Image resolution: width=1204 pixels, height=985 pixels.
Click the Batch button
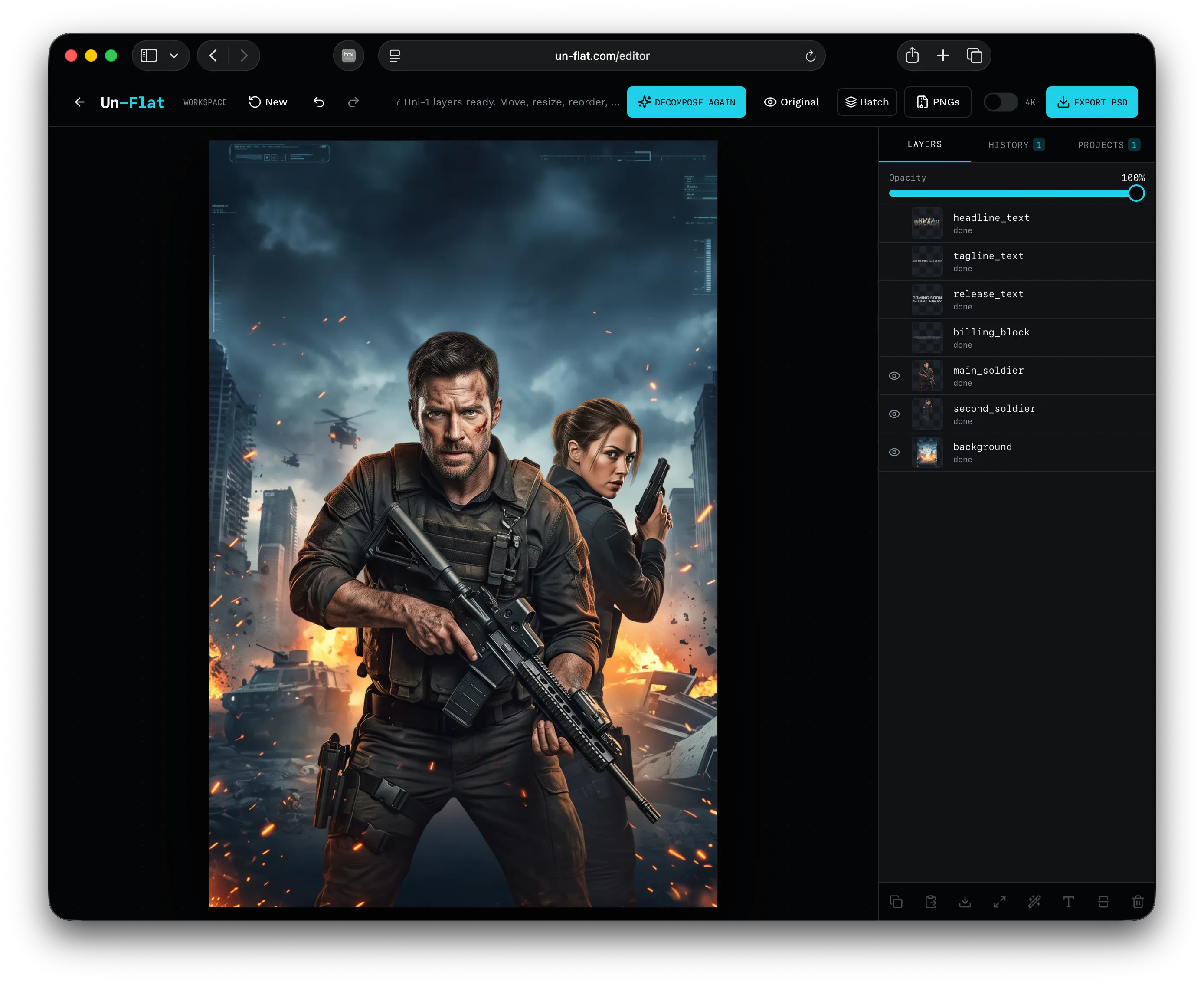[867, 102]
